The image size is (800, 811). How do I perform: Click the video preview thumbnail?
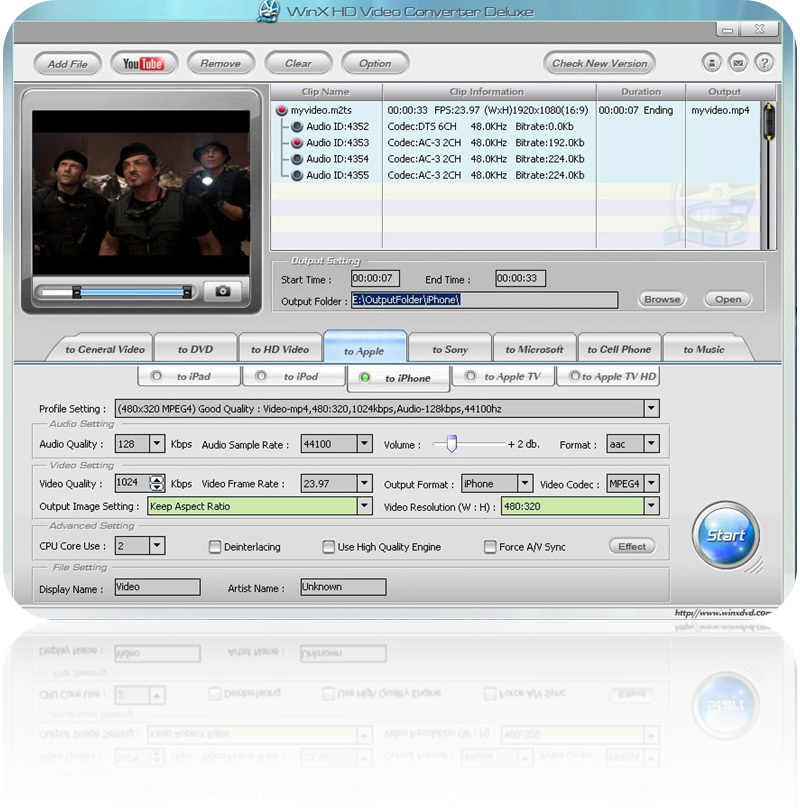coord(141,192)
